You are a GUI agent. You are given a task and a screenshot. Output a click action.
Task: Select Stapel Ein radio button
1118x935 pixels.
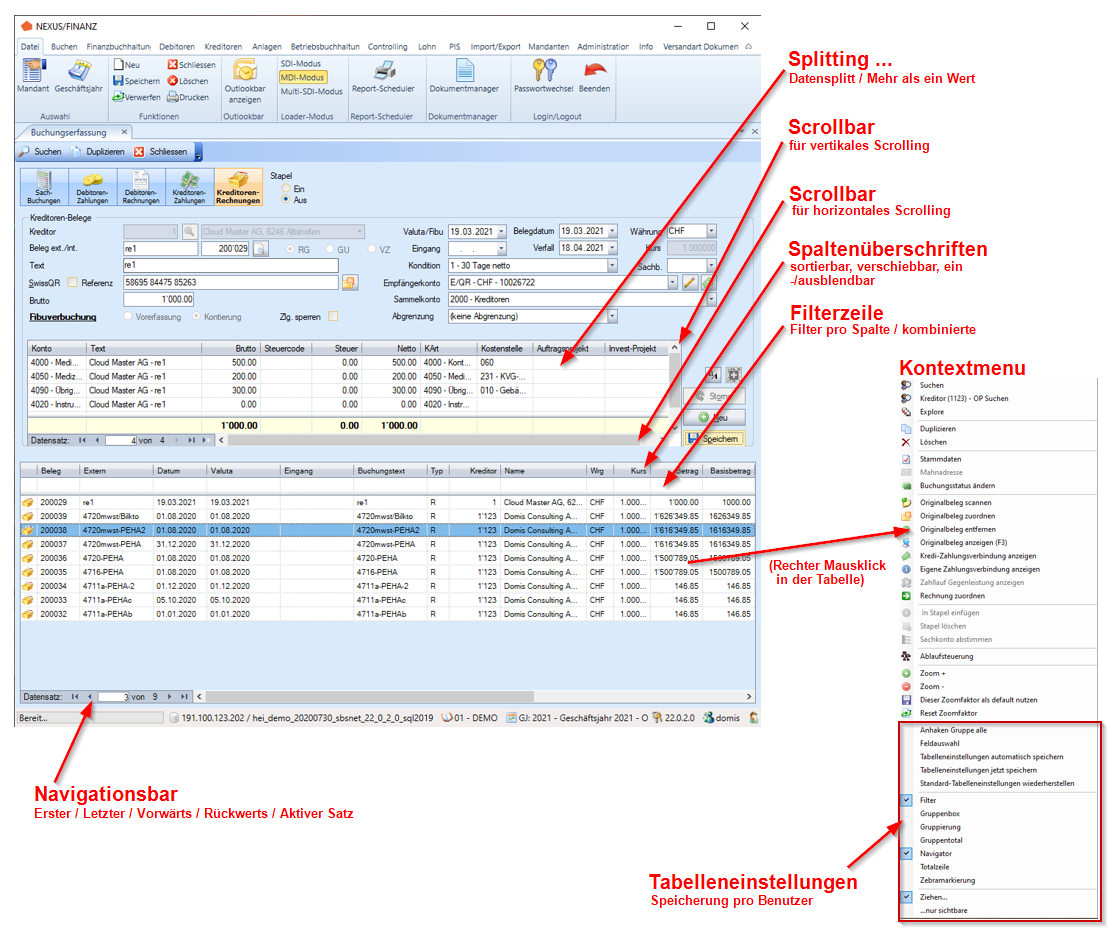pyautogui.click(x=286, y=189)
